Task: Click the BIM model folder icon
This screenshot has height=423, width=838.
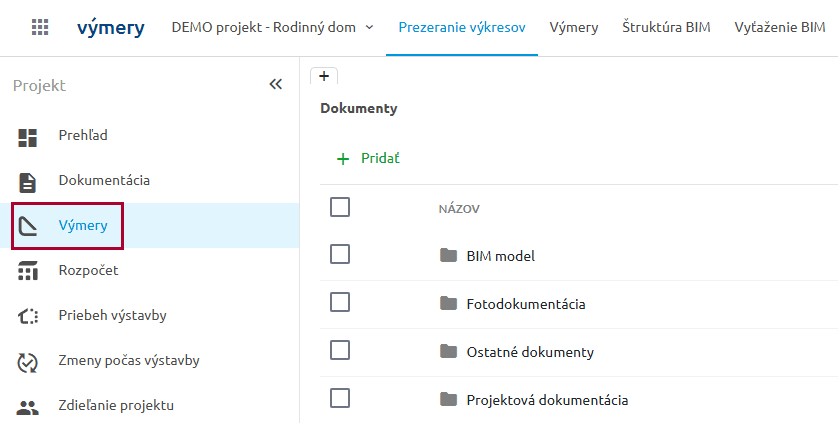Action: [x=448, y=256]
